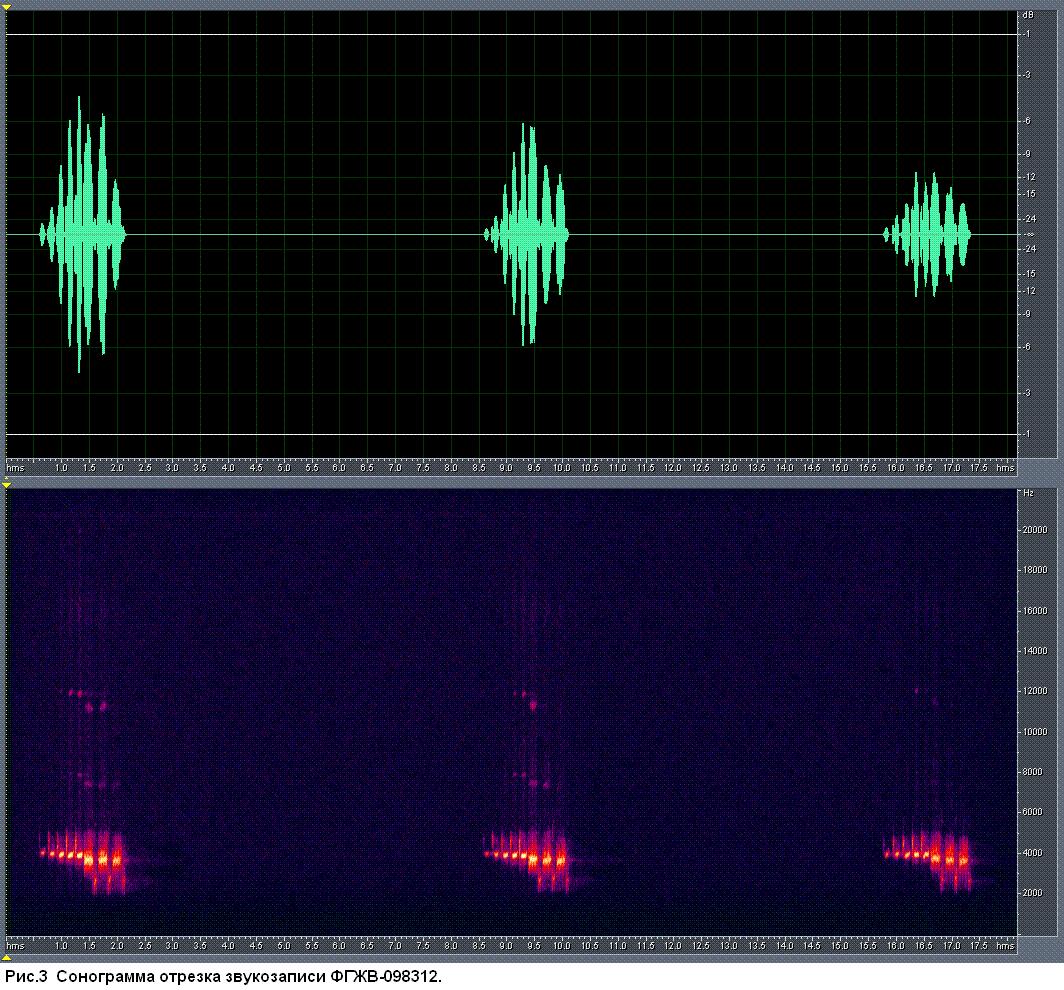The height and width of the screenshot is (990, 1064).
Task: Click the 4000 value on the frequency scale
Action: (1033, 852)
